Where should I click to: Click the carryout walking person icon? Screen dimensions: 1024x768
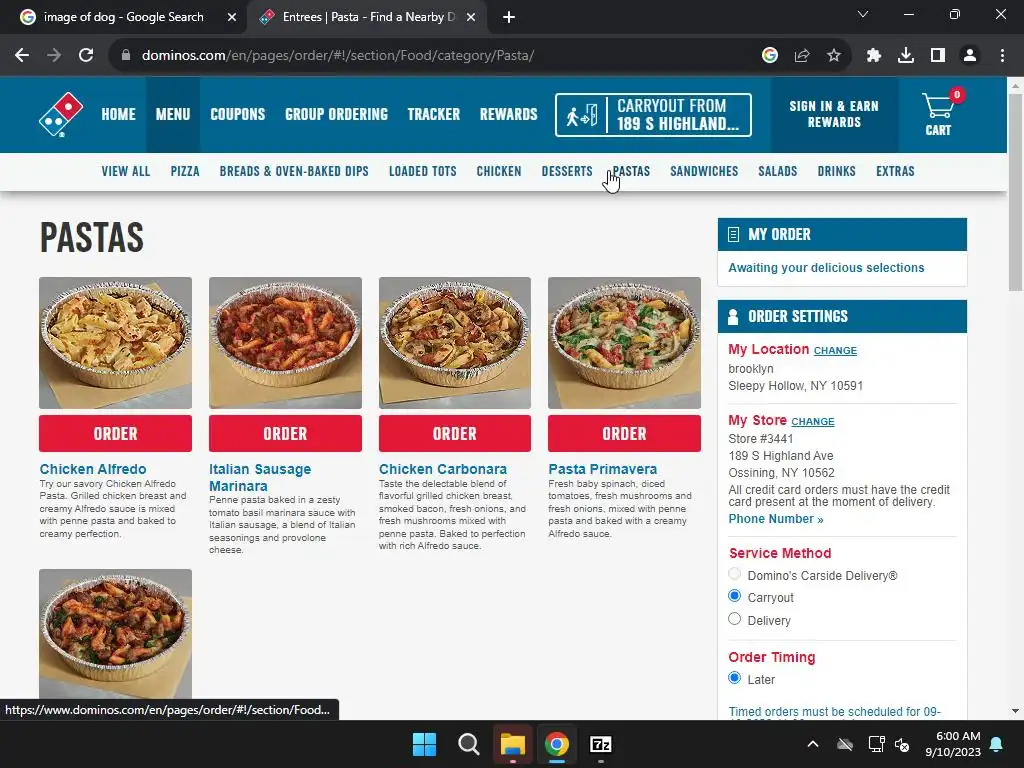click(x=581, y=115)
